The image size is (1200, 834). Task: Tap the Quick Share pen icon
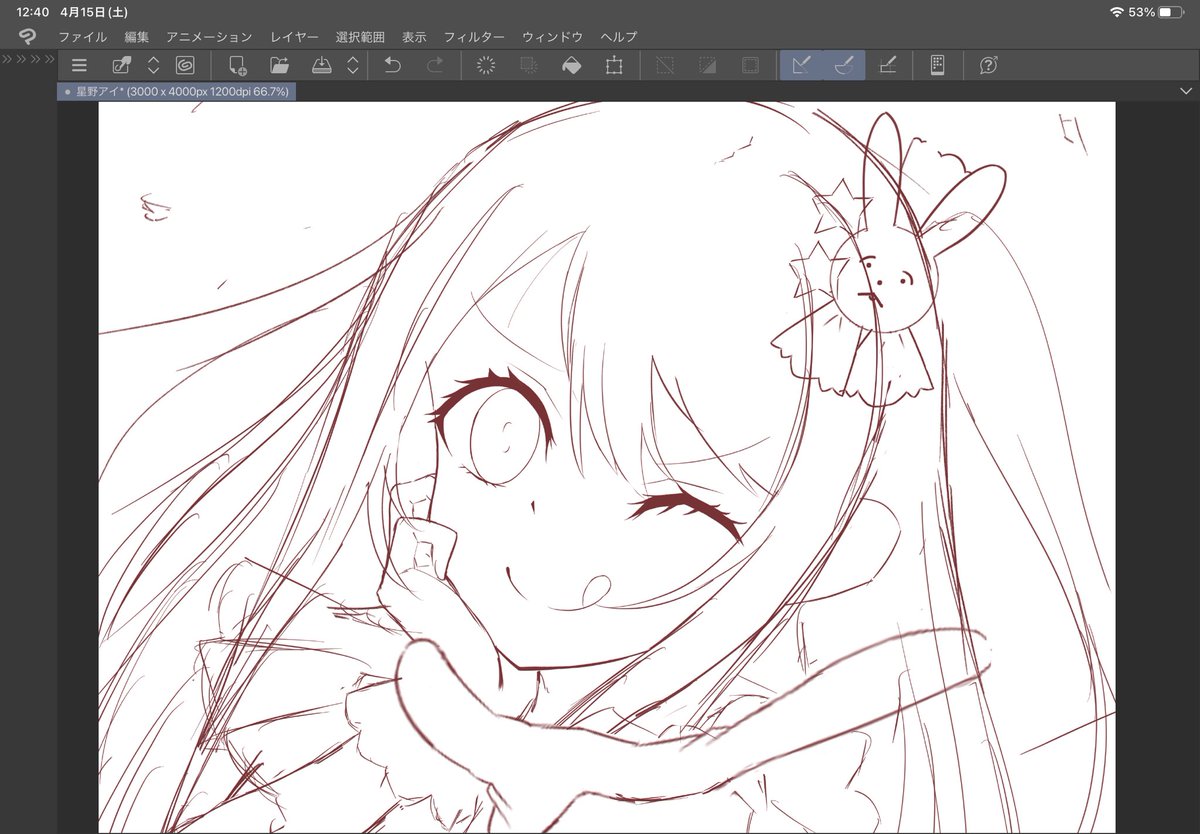(122, 66)
